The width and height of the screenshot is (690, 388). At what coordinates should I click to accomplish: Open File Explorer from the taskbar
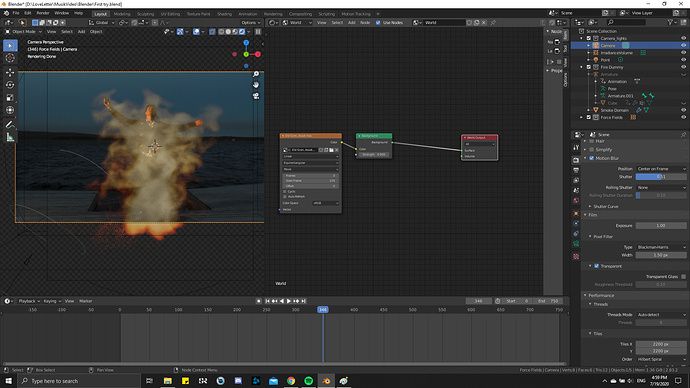coord(168,381)
